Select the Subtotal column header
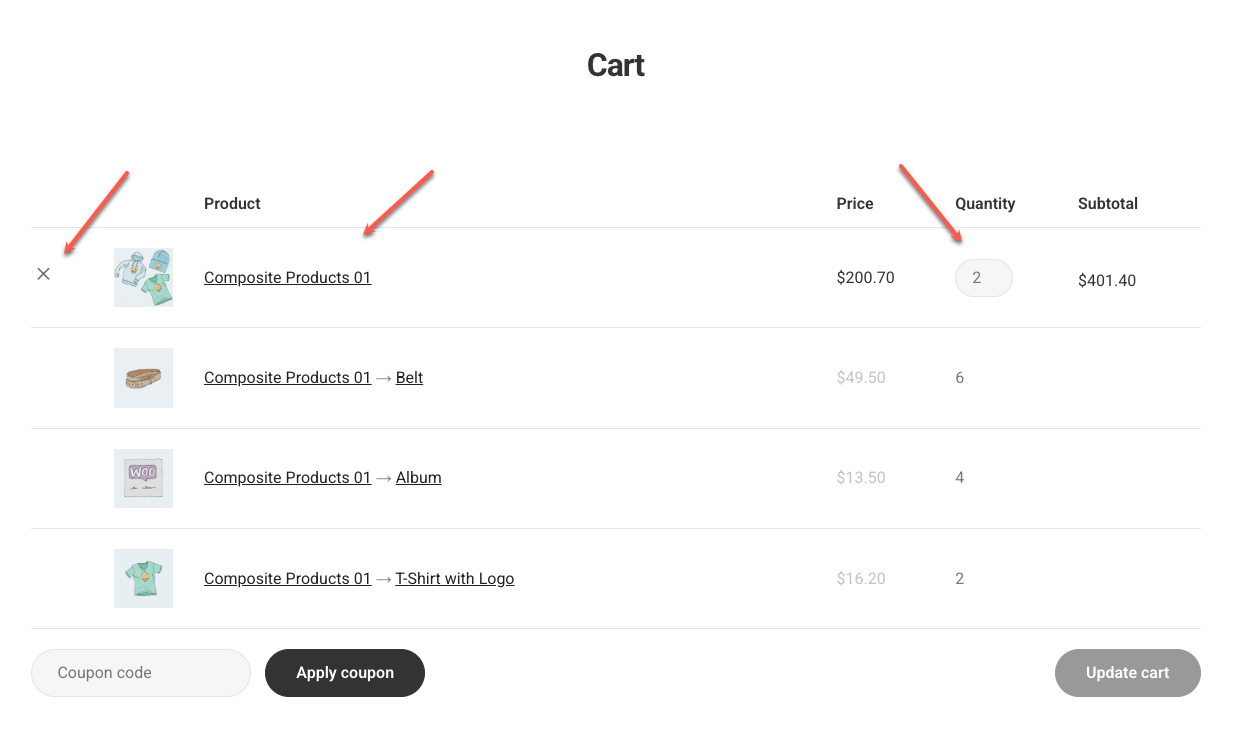1237x742 pixels. (1107, 204)
